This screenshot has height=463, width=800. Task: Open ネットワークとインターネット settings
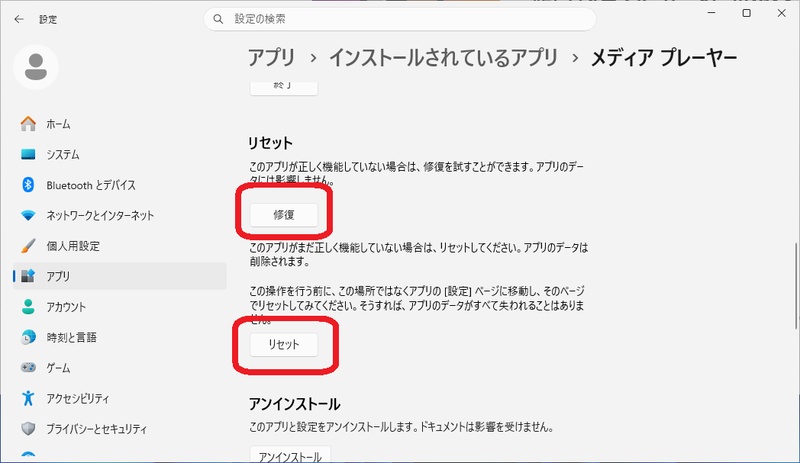(x=119, y=215)
